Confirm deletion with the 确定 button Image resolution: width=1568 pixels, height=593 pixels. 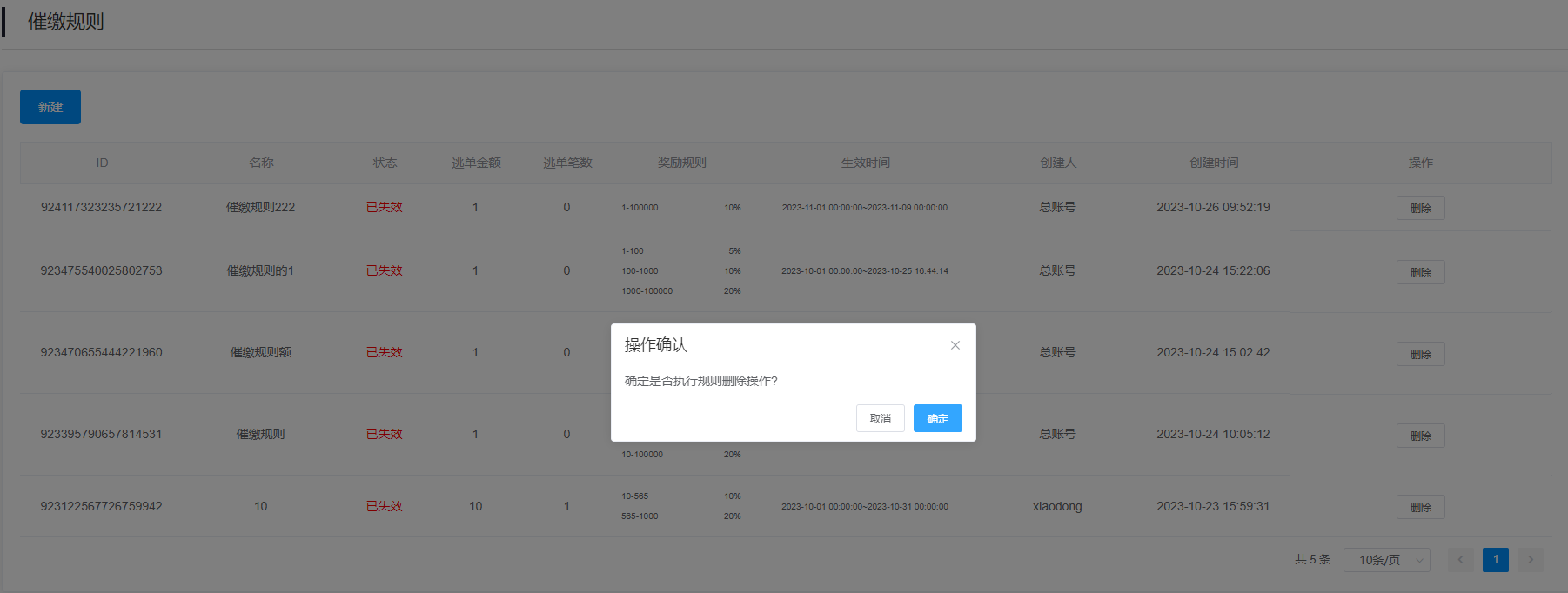tap(937, 418)
